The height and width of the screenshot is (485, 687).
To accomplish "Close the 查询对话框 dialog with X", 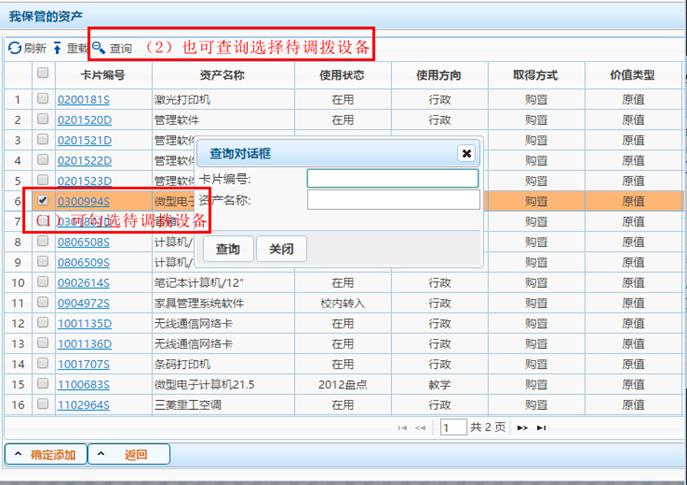I will pos(465,153).
